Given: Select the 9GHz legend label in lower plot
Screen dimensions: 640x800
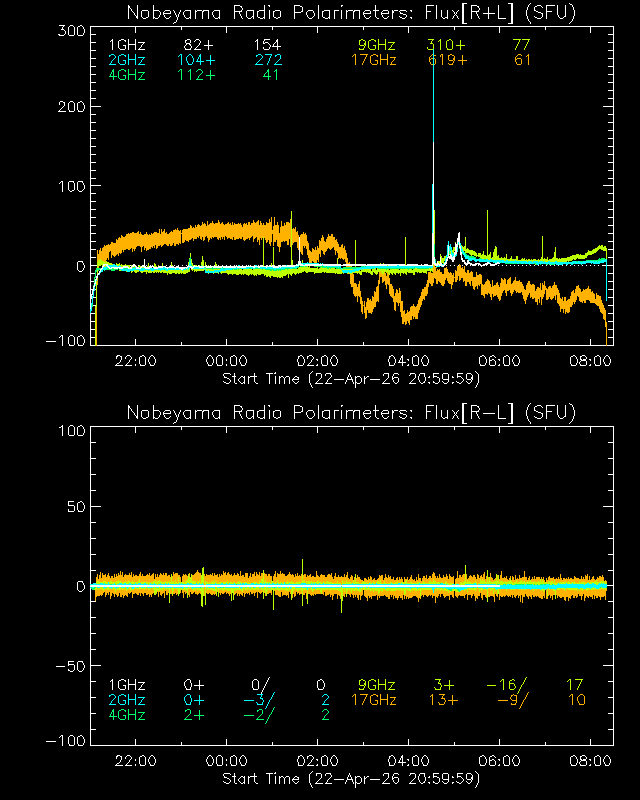Looking at the screenshot, I should (x=376, y=685).
